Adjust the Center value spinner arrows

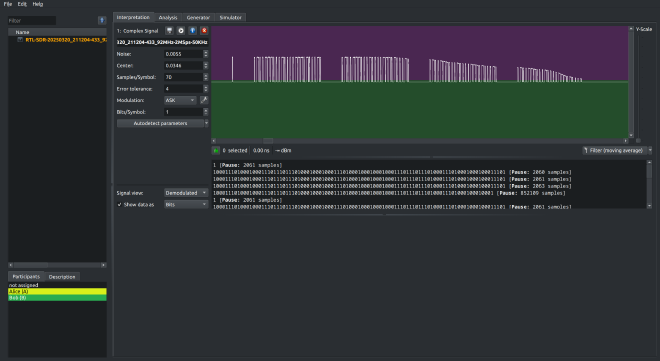[x=205, y=66]
